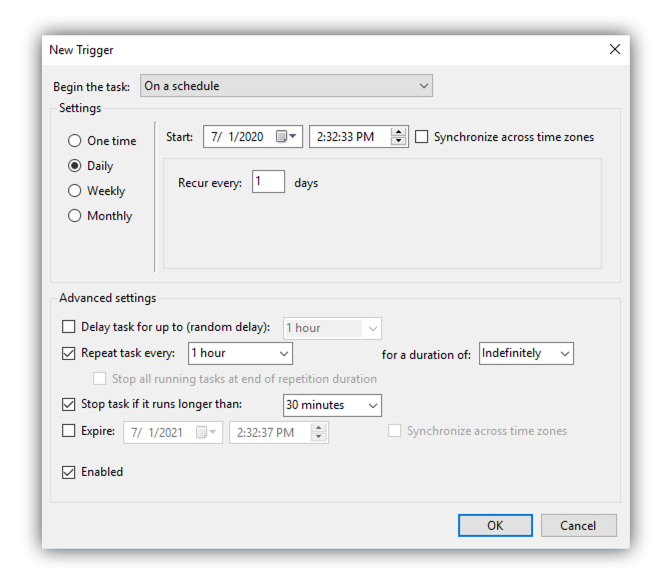Click the OK button
This screenshot has width=669, height=586.
tap(495, 525)
